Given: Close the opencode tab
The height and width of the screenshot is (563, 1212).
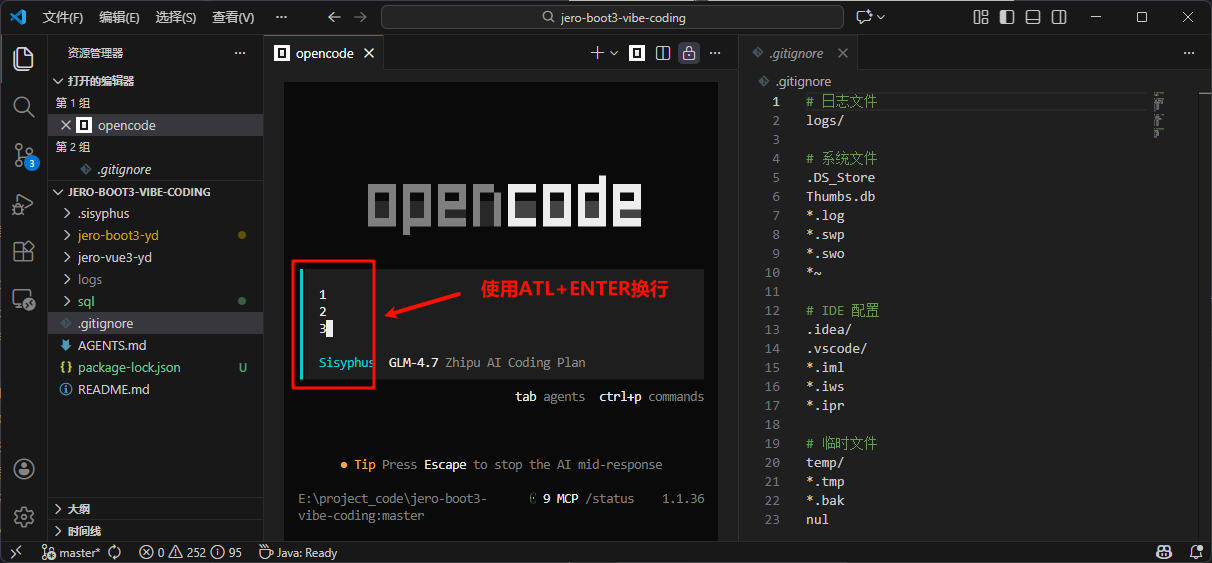Looking at the screenshot, I should [x=369, y=53].
